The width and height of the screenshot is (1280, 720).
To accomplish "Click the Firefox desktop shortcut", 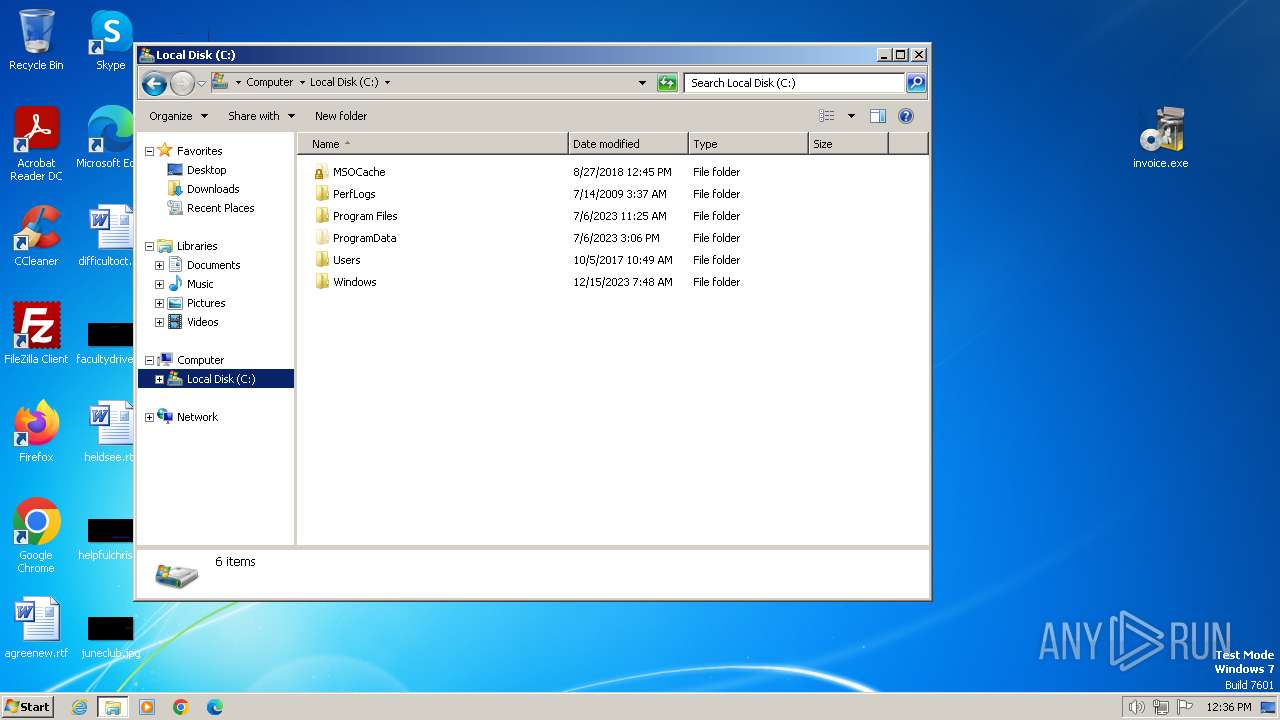I will point(36,432).
